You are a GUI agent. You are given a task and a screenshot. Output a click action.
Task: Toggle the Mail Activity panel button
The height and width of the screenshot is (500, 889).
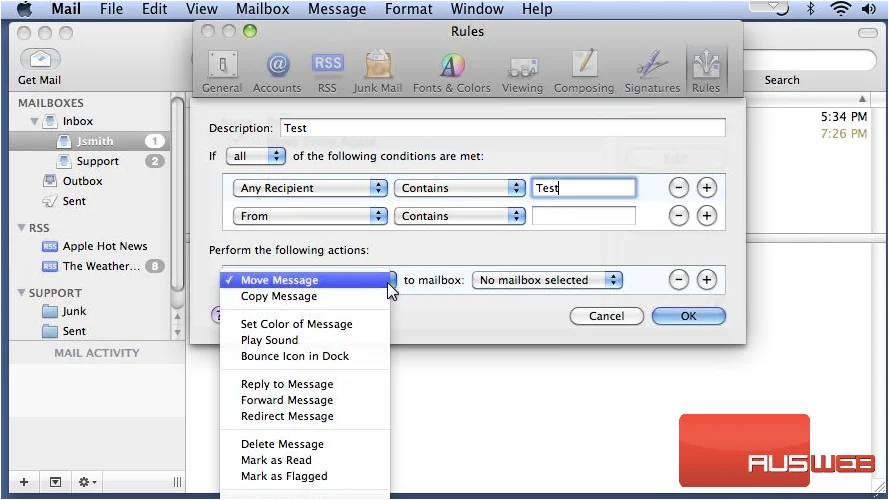tap(56, 482)
